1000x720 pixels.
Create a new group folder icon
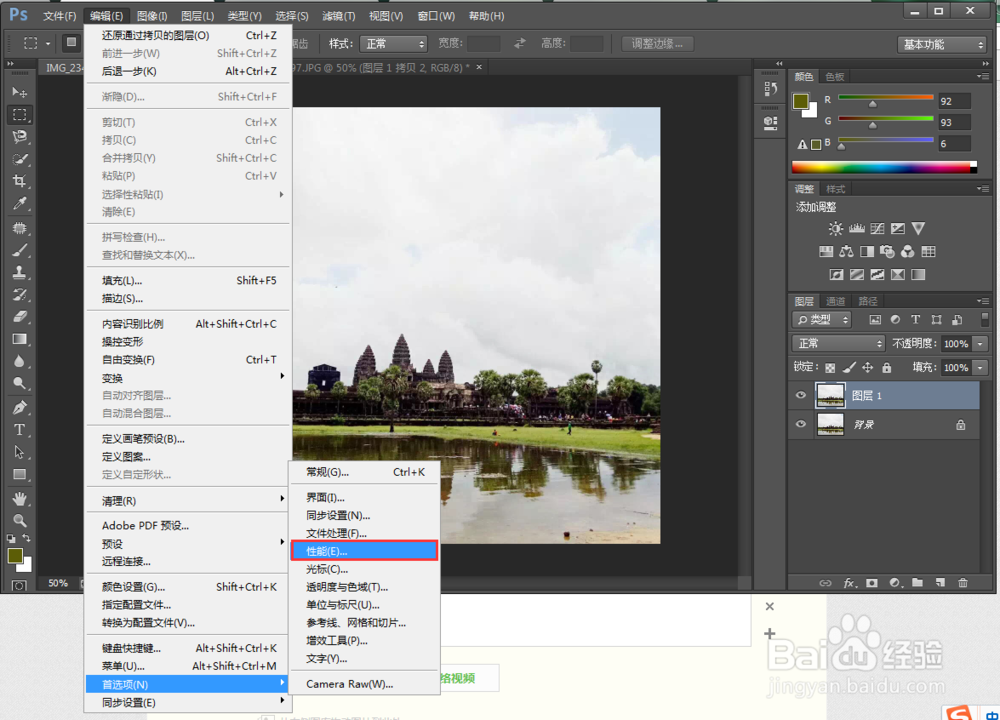(917, 583)
